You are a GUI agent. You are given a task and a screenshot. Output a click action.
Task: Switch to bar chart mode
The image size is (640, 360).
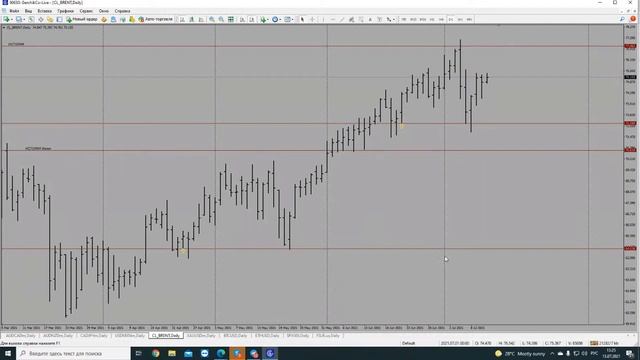coord(182,19)
